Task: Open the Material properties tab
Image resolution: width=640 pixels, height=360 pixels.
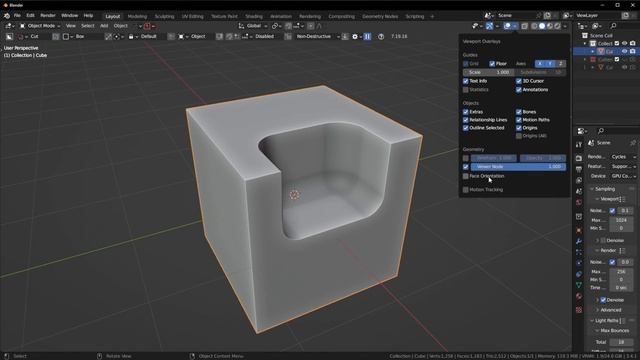Action: [579, 296]
